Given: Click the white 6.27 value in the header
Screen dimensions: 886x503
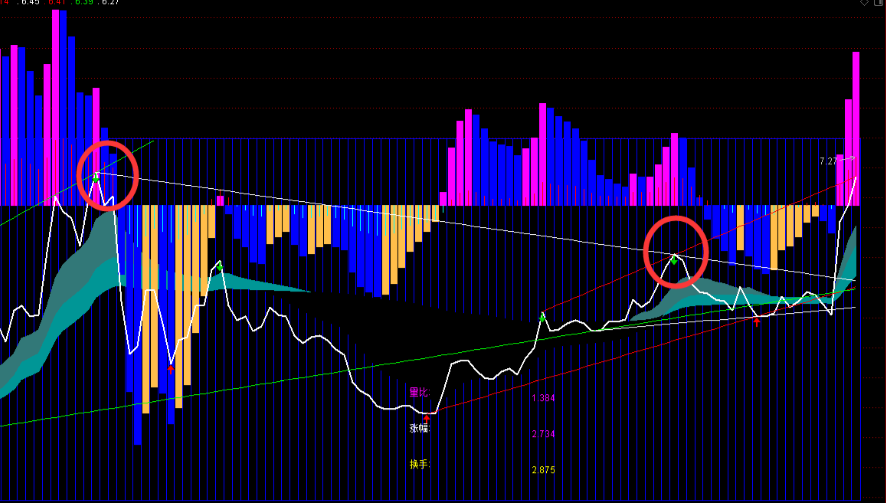Looking at the screenshot, I should 110,2.
